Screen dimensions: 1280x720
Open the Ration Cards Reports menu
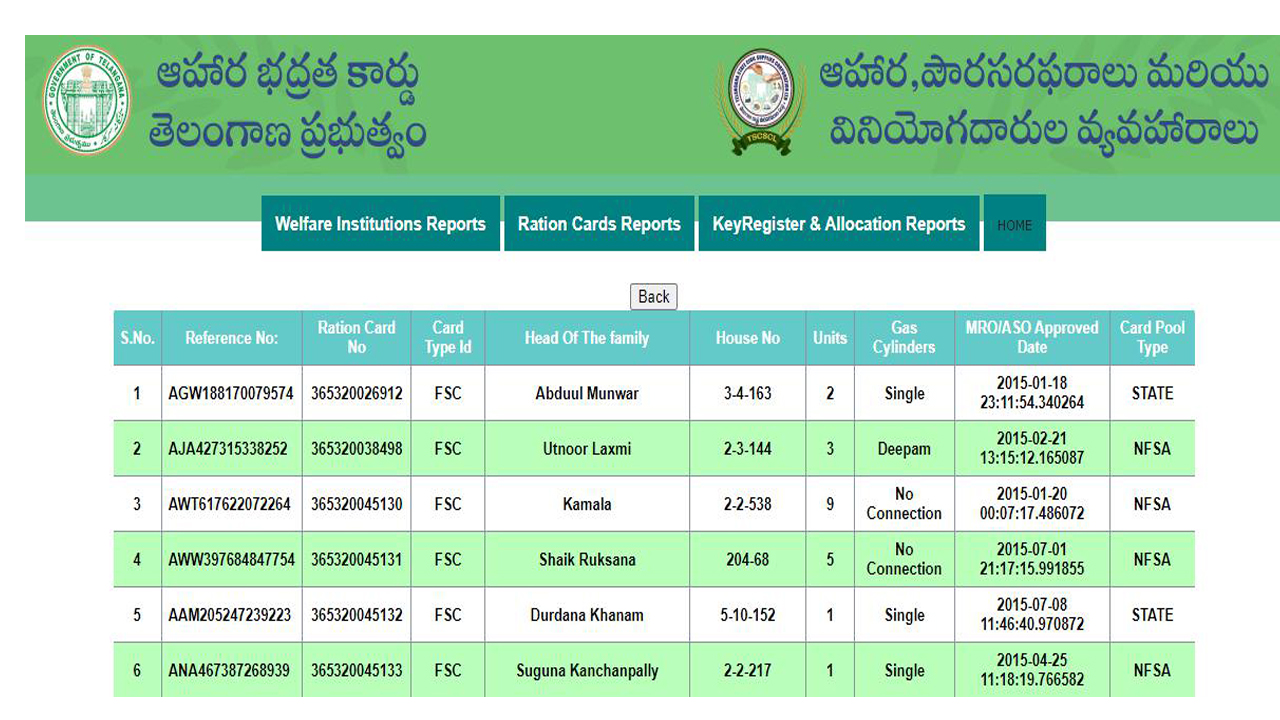pos(598,223)
